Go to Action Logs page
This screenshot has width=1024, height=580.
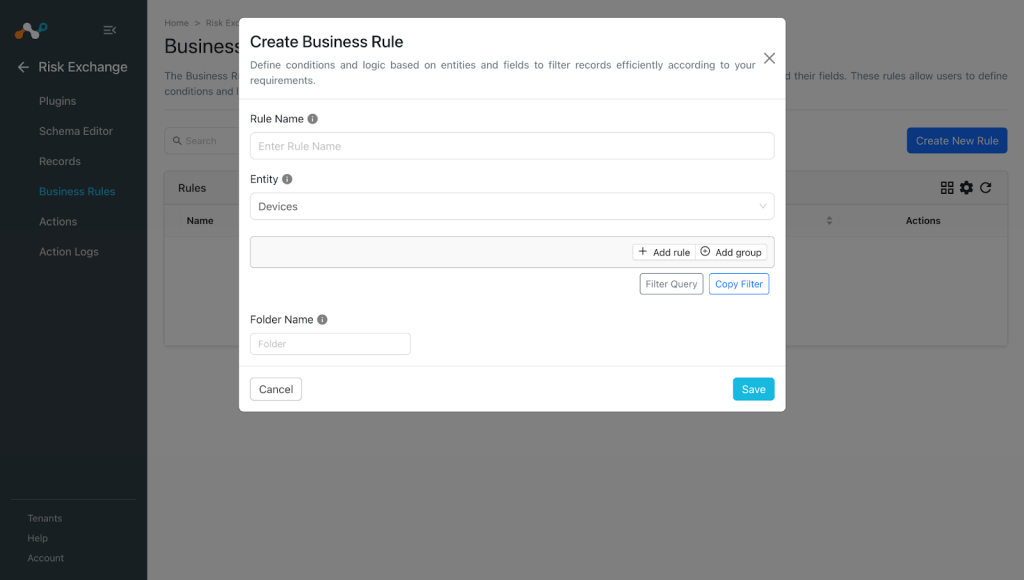(69, 251)
